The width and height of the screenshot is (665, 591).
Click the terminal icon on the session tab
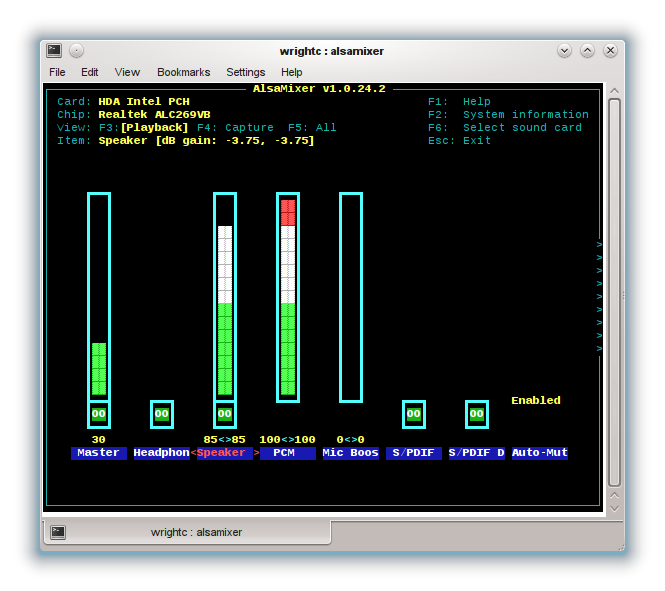pyautogui.click(x=59, y=532)
